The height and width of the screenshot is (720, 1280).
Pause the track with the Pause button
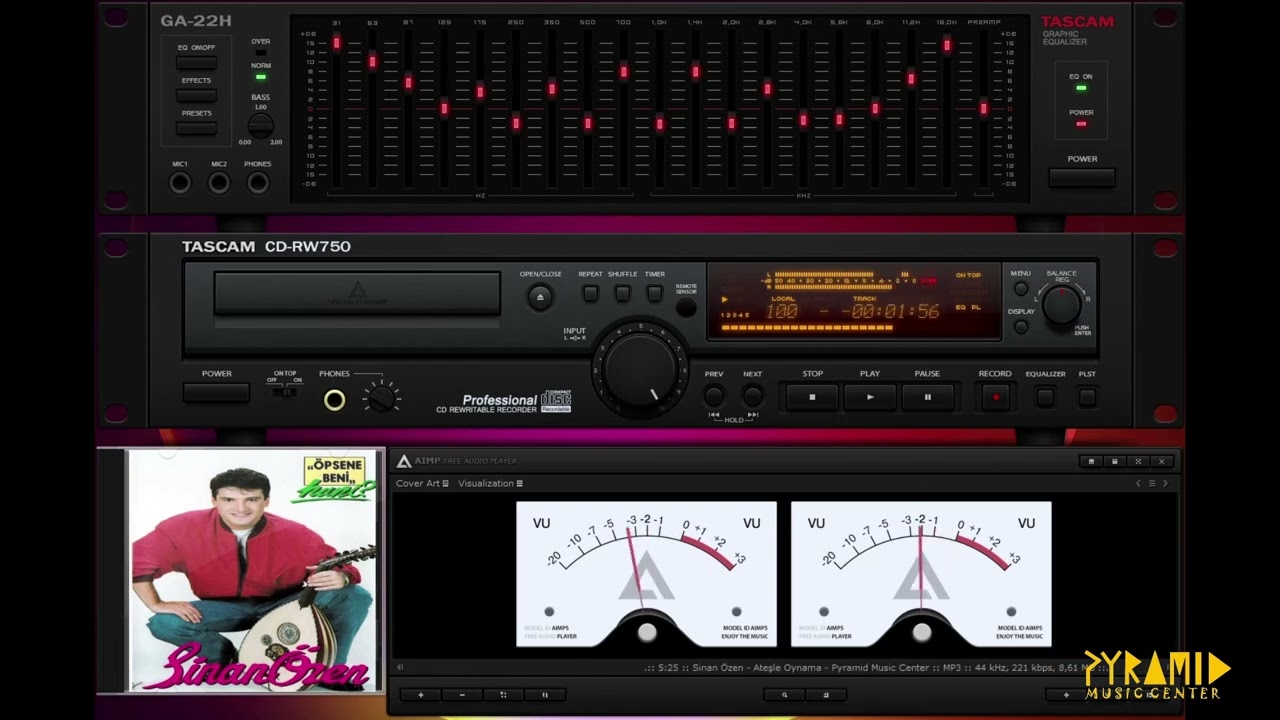coord(927,397)
